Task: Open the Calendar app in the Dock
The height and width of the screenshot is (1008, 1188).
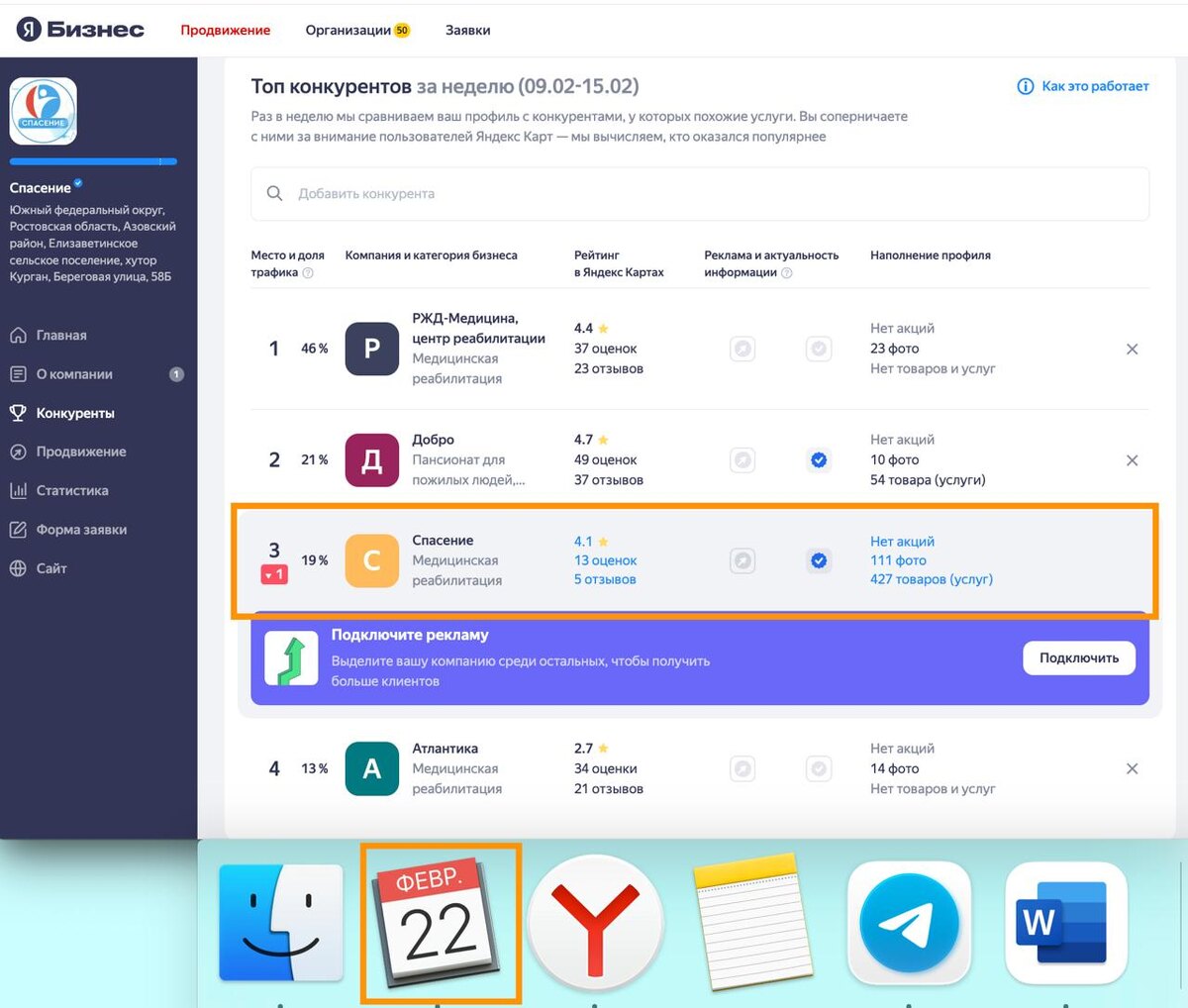Action: coord(438,924)
